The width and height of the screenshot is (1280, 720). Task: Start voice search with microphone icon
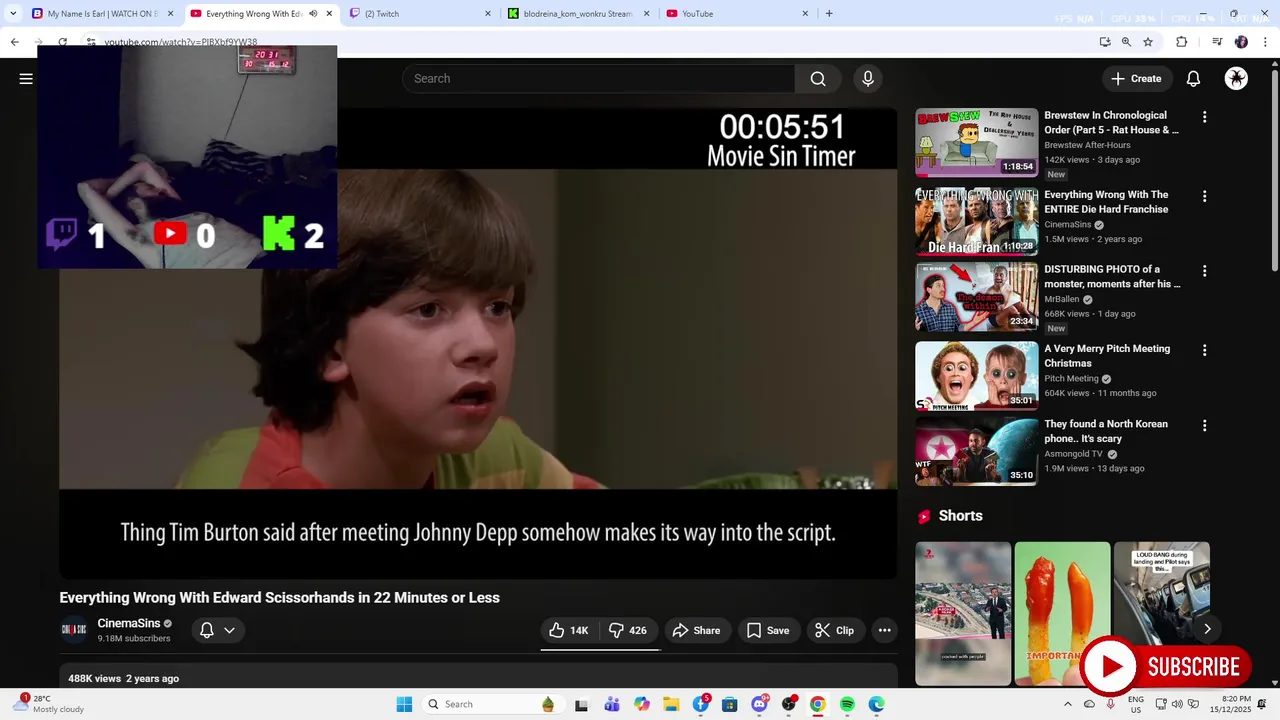click(868, 79)
